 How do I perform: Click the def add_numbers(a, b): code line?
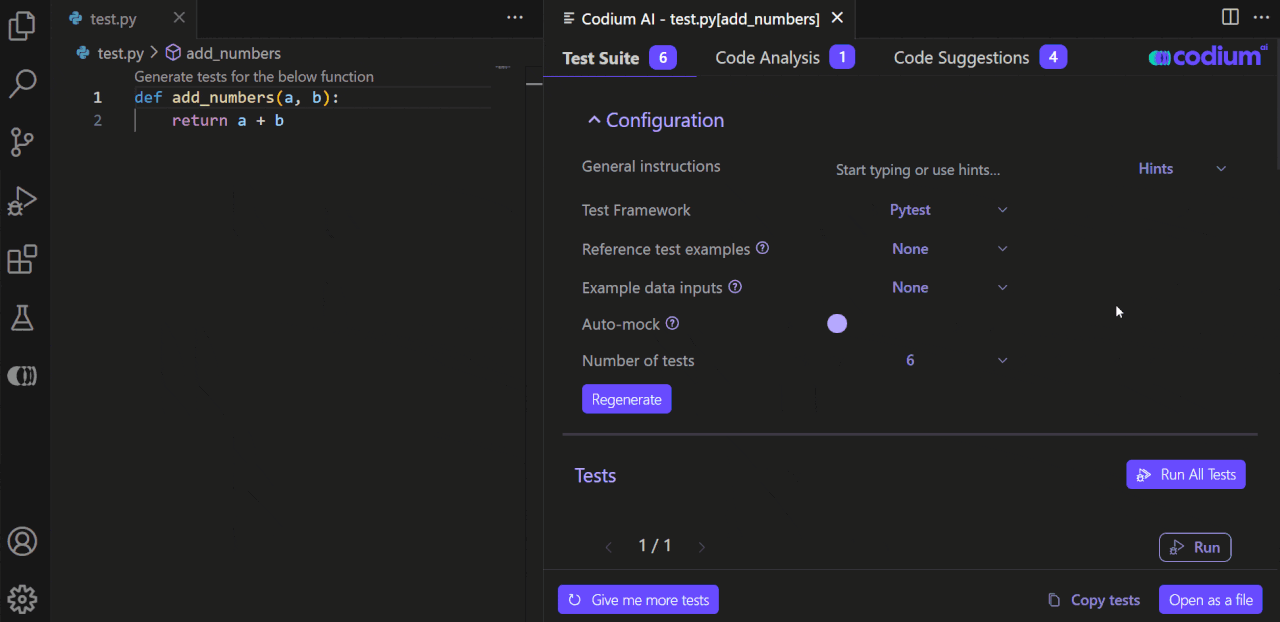[237, 98]
